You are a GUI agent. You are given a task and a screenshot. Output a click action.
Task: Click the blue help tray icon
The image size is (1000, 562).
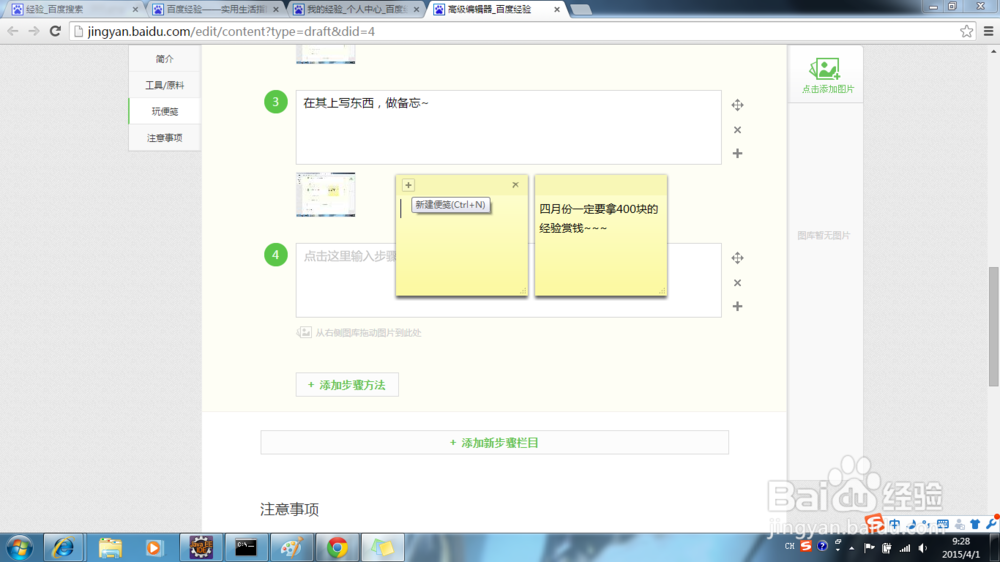(x=822, y=546)
